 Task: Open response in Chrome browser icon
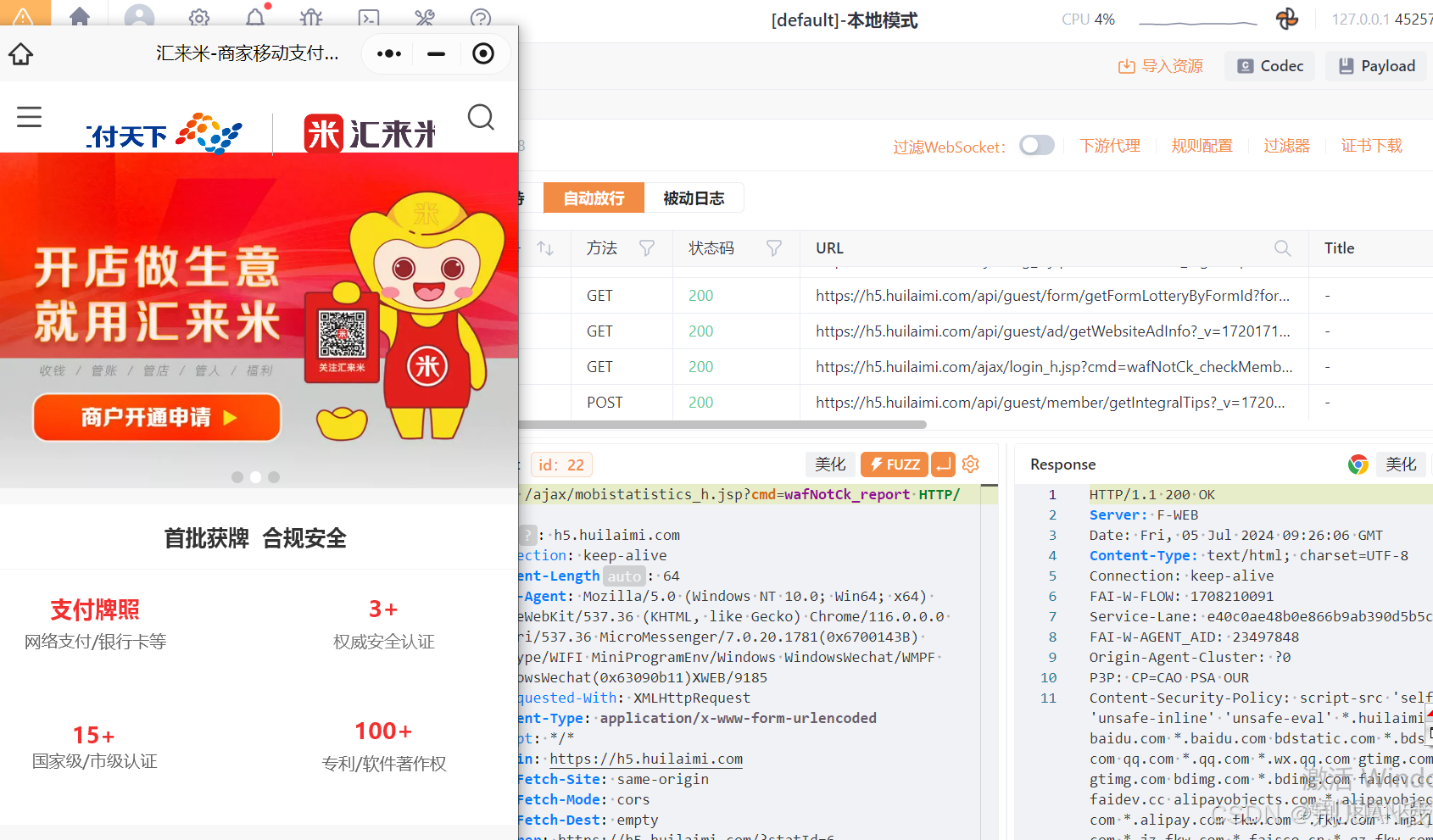[1358, 465]
